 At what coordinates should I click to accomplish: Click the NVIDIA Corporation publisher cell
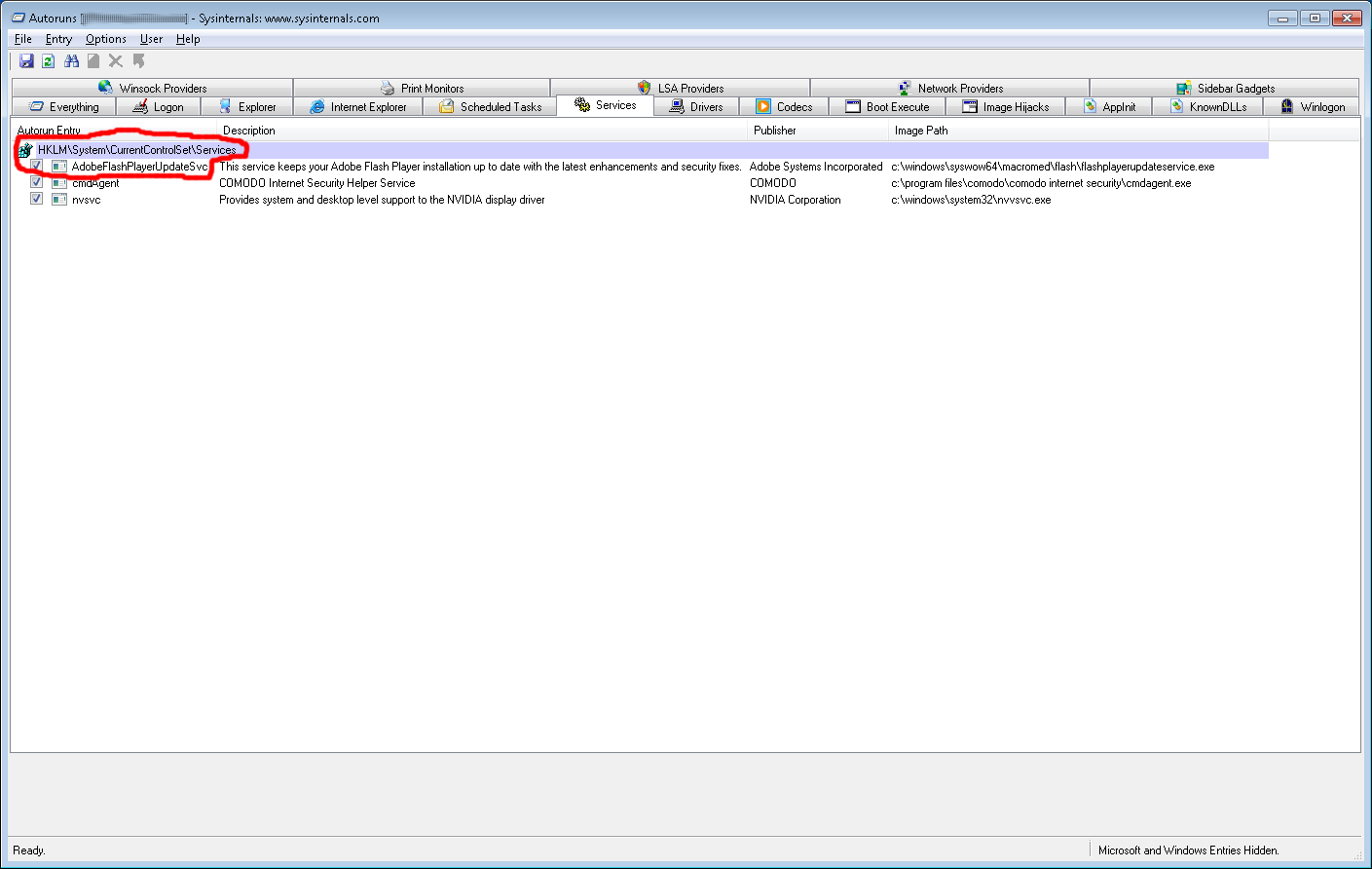coord(796,200)
